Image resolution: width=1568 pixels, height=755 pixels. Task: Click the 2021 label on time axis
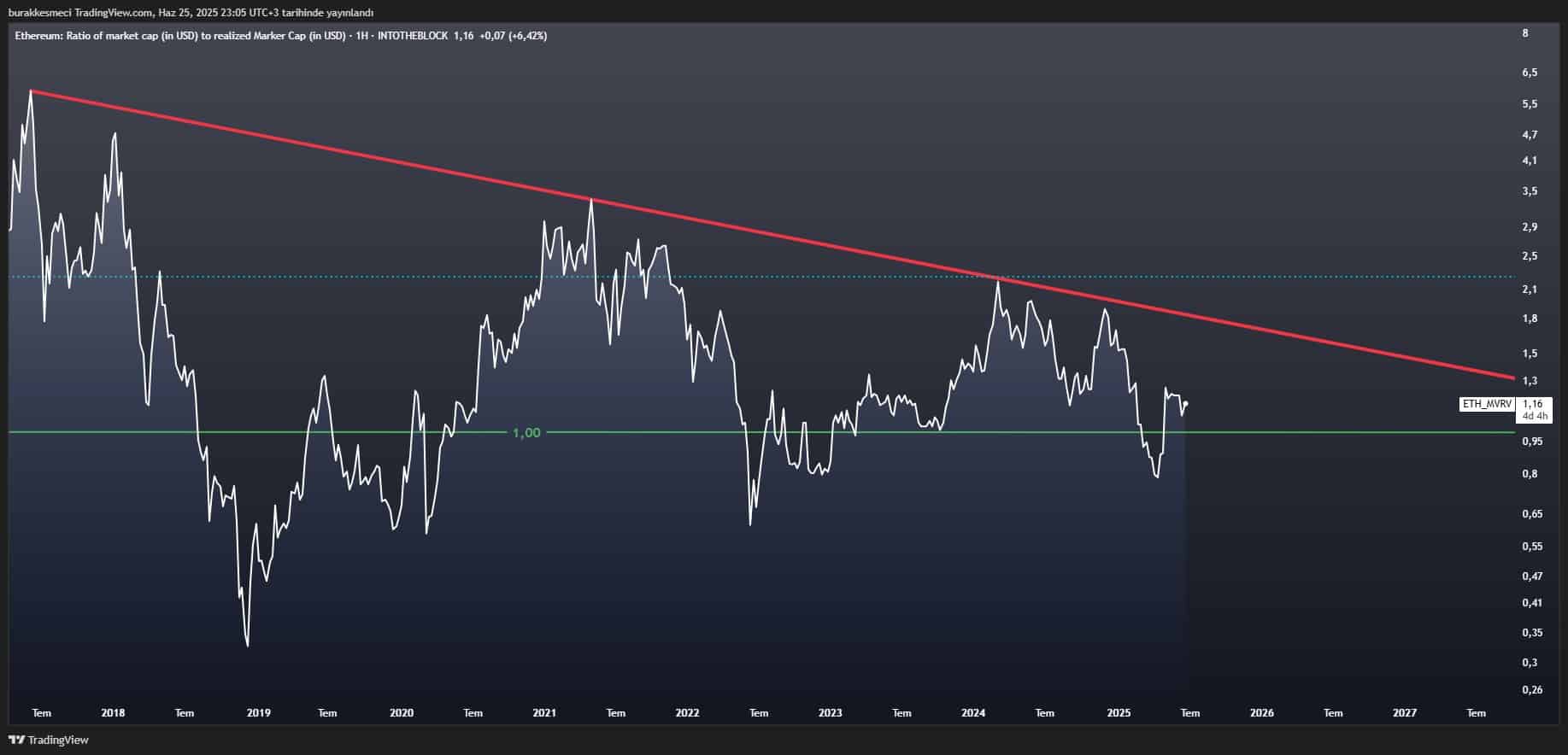coord(544,713)
